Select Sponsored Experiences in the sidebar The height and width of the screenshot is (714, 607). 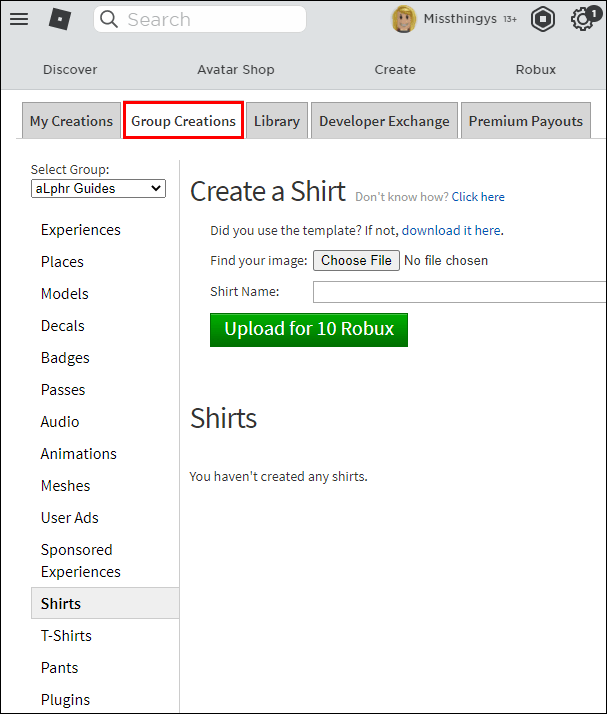point(81,561)
